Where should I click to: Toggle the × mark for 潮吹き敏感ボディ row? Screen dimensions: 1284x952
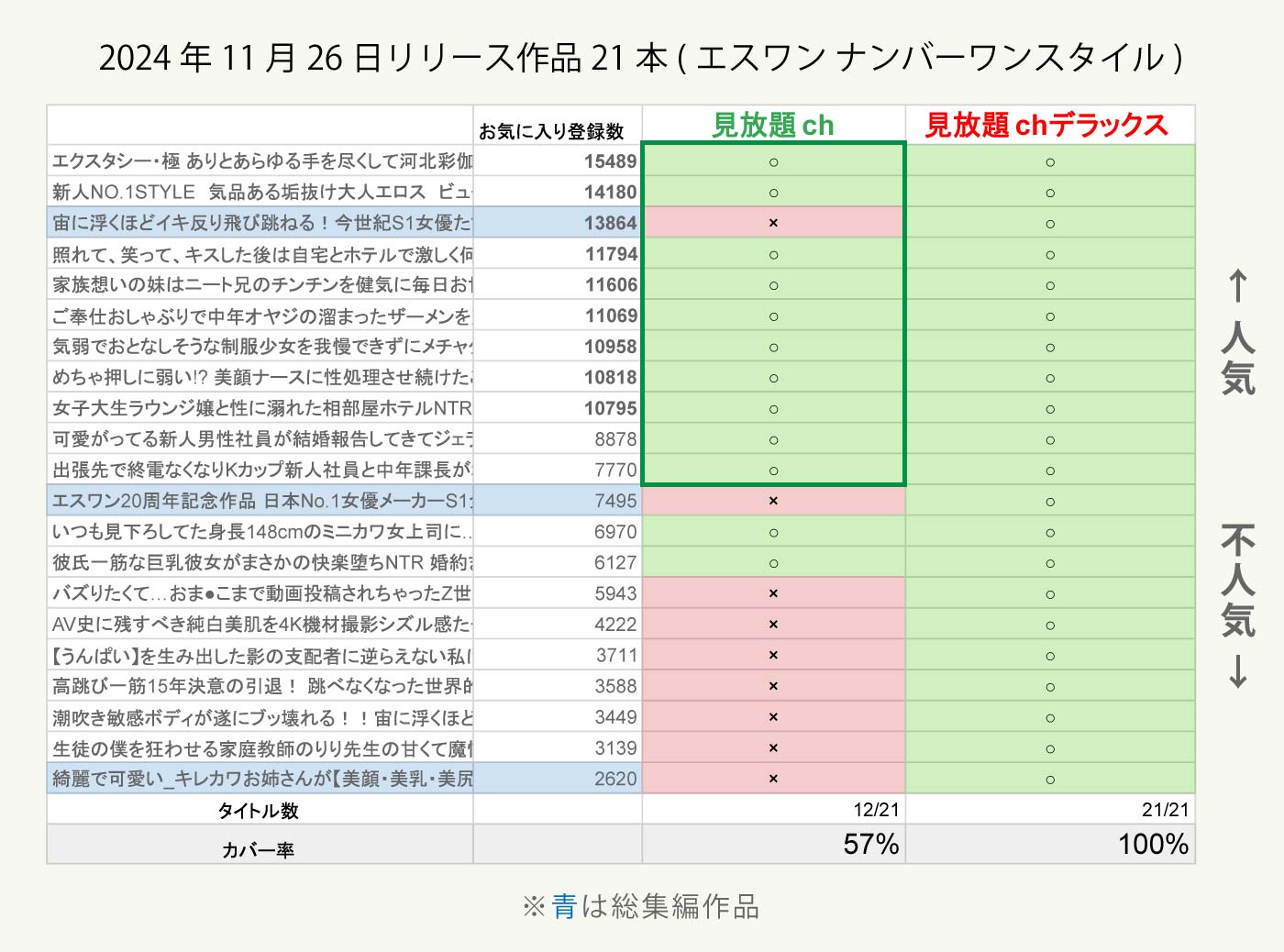(x=773, y=716)
